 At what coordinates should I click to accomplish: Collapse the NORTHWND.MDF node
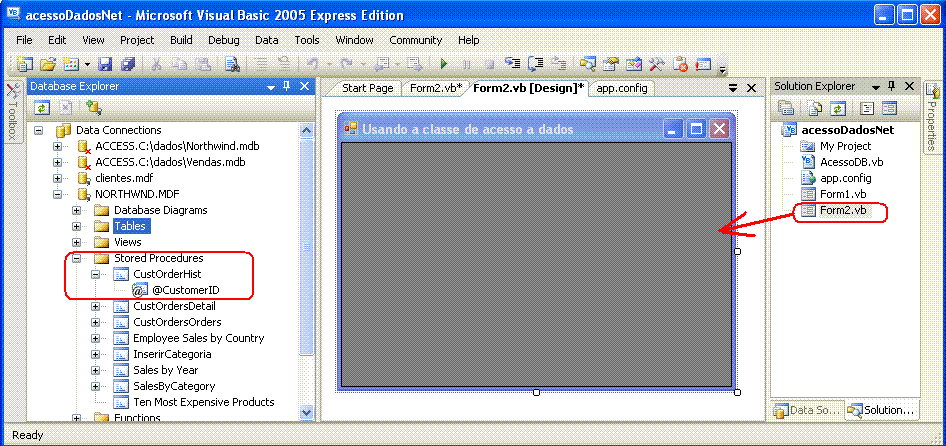[x=58, y=194]
